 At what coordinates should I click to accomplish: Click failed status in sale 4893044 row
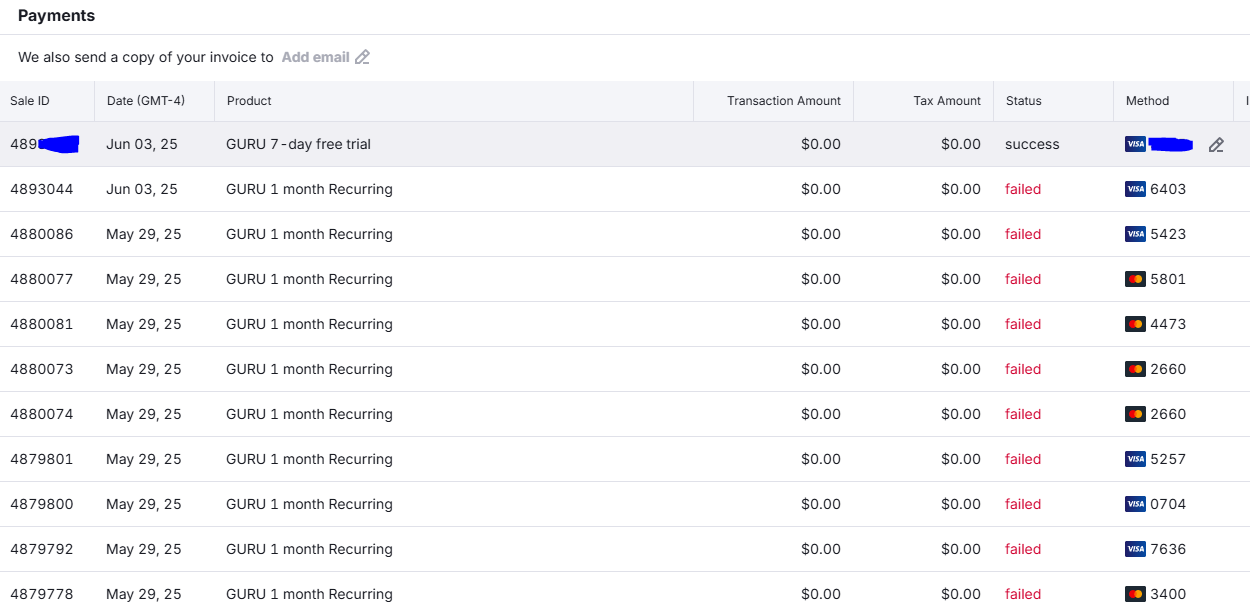click(1023, 189)
